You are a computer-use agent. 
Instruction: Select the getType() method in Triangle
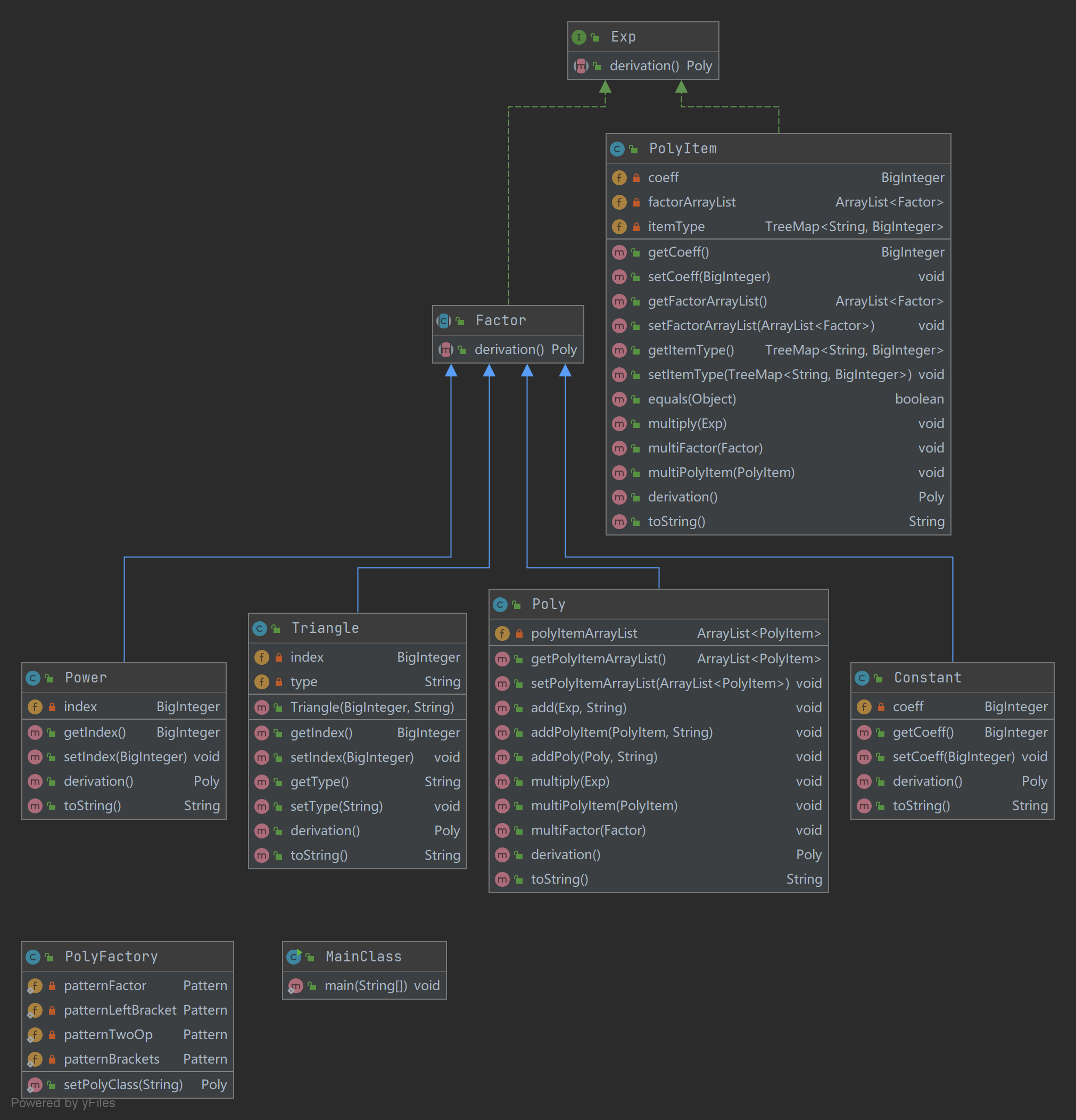(319, 782)
